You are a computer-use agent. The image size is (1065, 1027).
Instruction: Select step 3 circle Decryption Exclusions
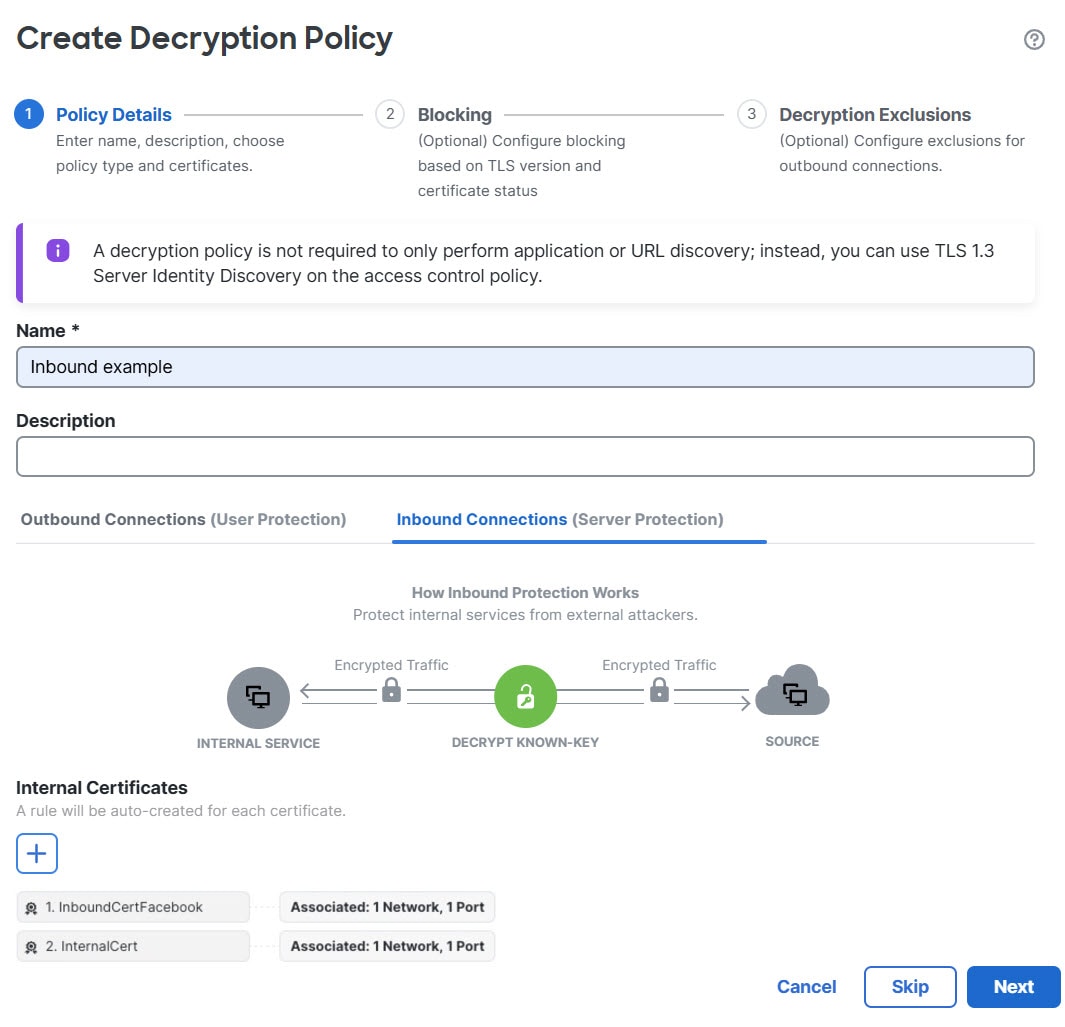coord(751,114)
